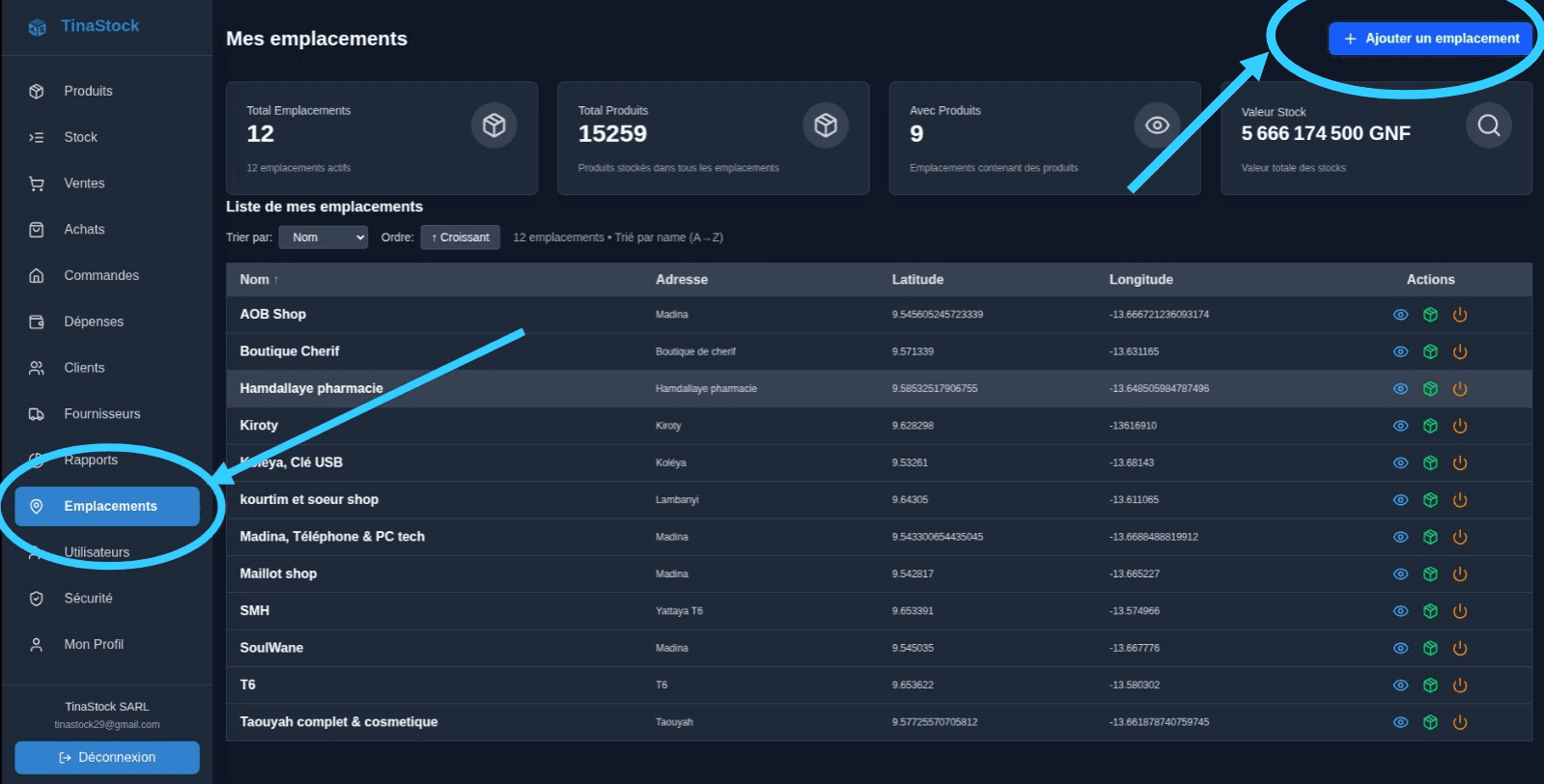
Task: Toggle power icon for Boutique Cherif
Action: tap(1460, 351)
